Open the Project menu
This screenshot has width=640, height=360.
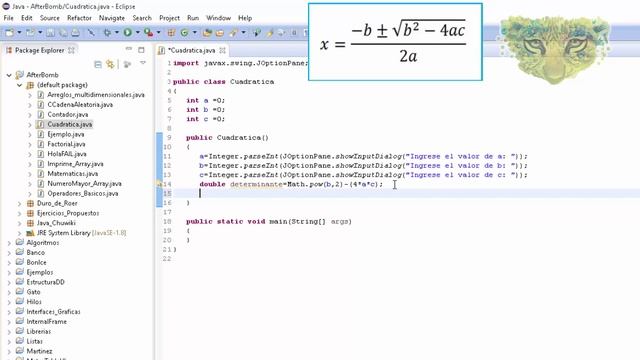tap(169, 18)
